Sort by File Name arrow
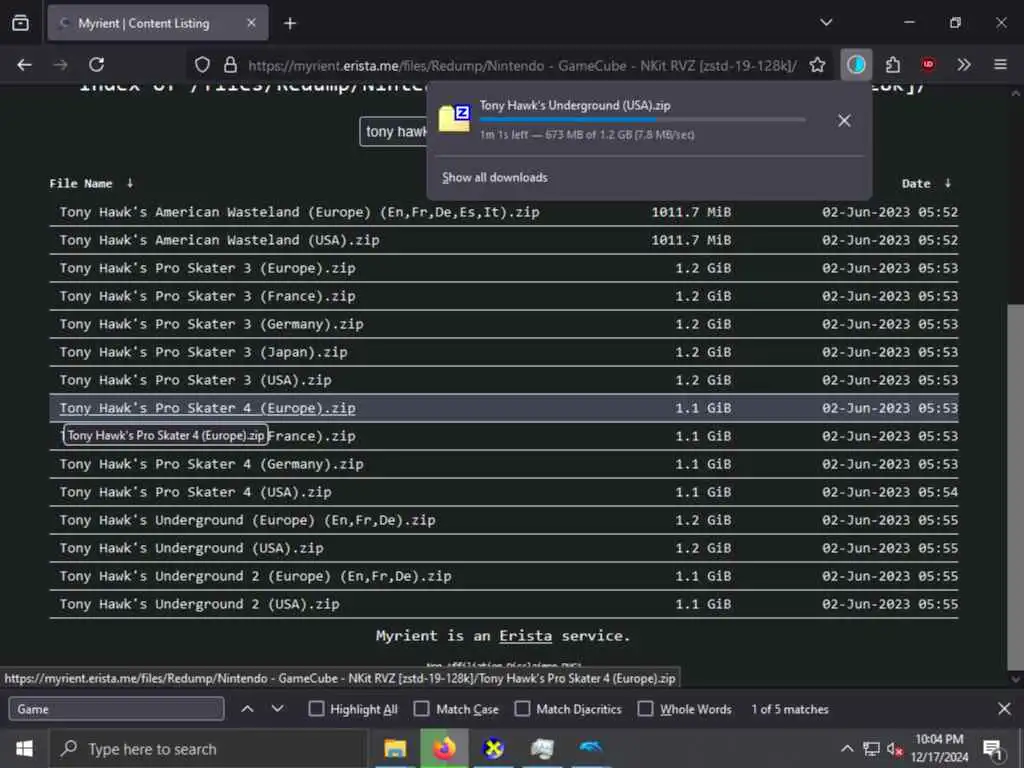Screen dimensions: 1024x768 pyautogui.click(x=130, y=183)
